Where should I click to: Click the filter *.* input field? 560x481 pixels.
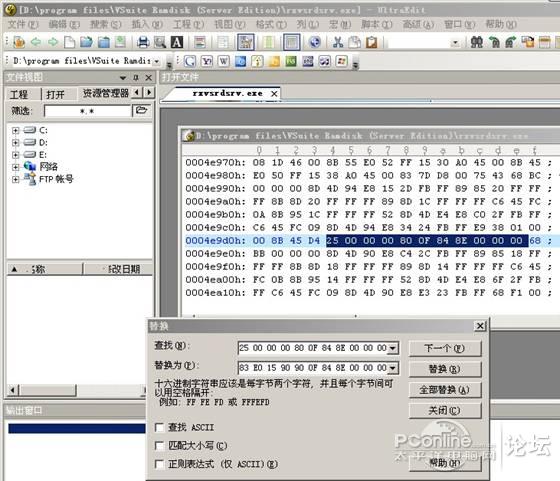88,111
